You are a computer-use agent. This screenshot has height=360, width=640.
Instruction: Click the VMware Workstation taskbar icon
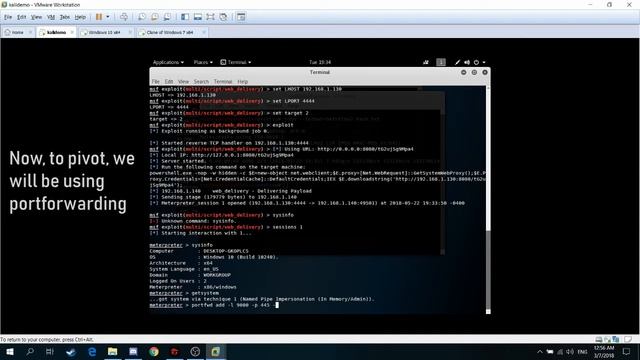point(216,351)
